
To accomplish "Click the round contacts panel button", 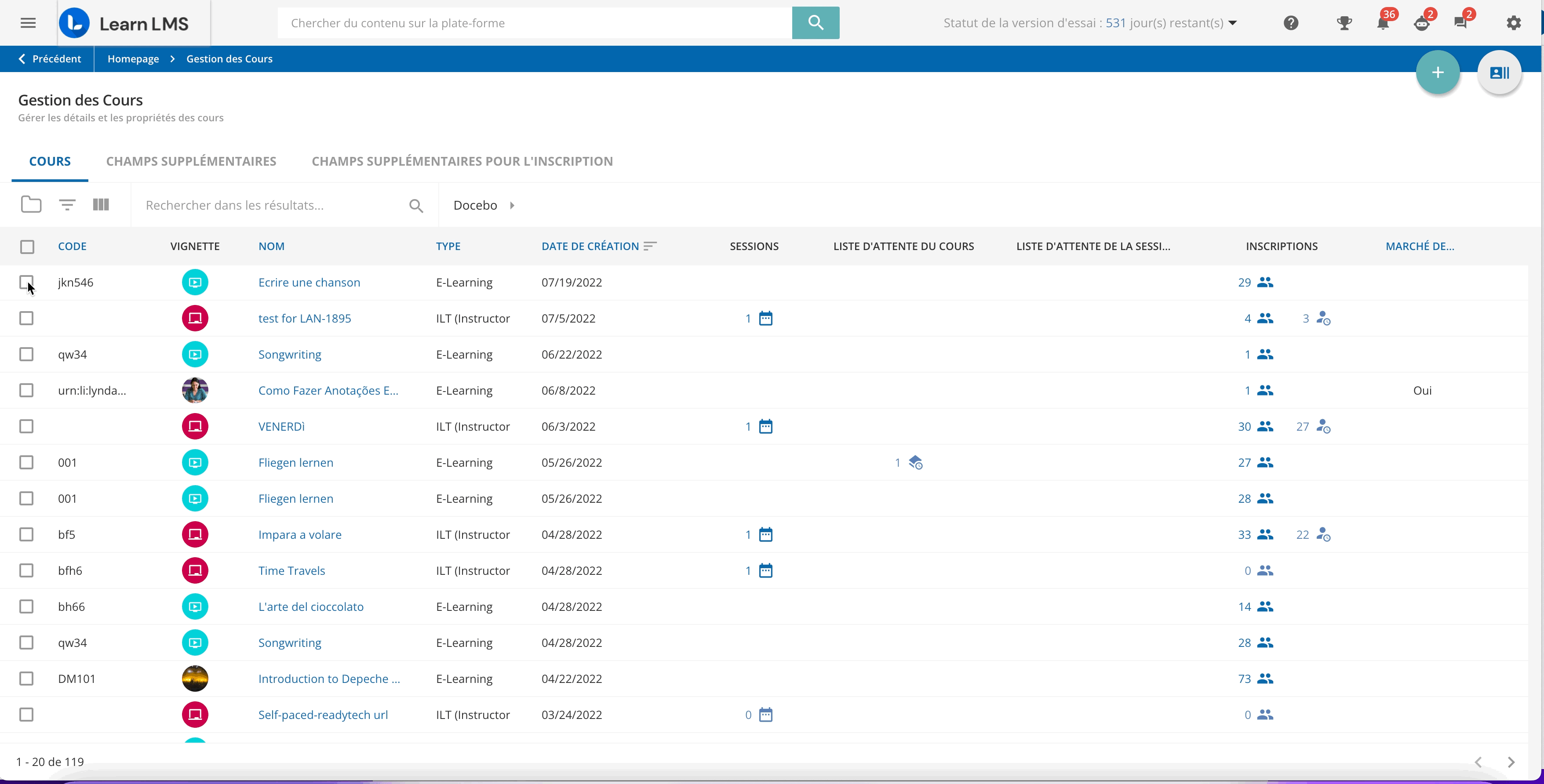I will click(x=1499, y=73).
